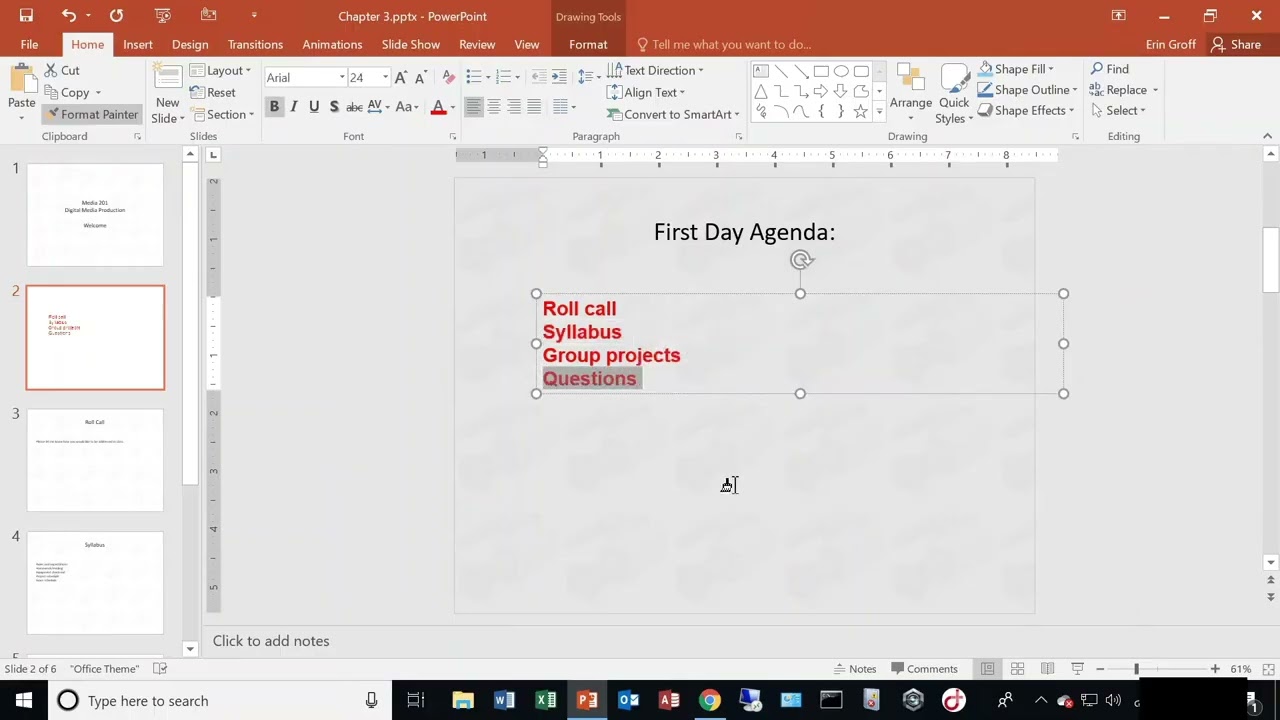Open the font size 24 dropdown
This screenshot has height=720, width=1280.
coord(385,78)
